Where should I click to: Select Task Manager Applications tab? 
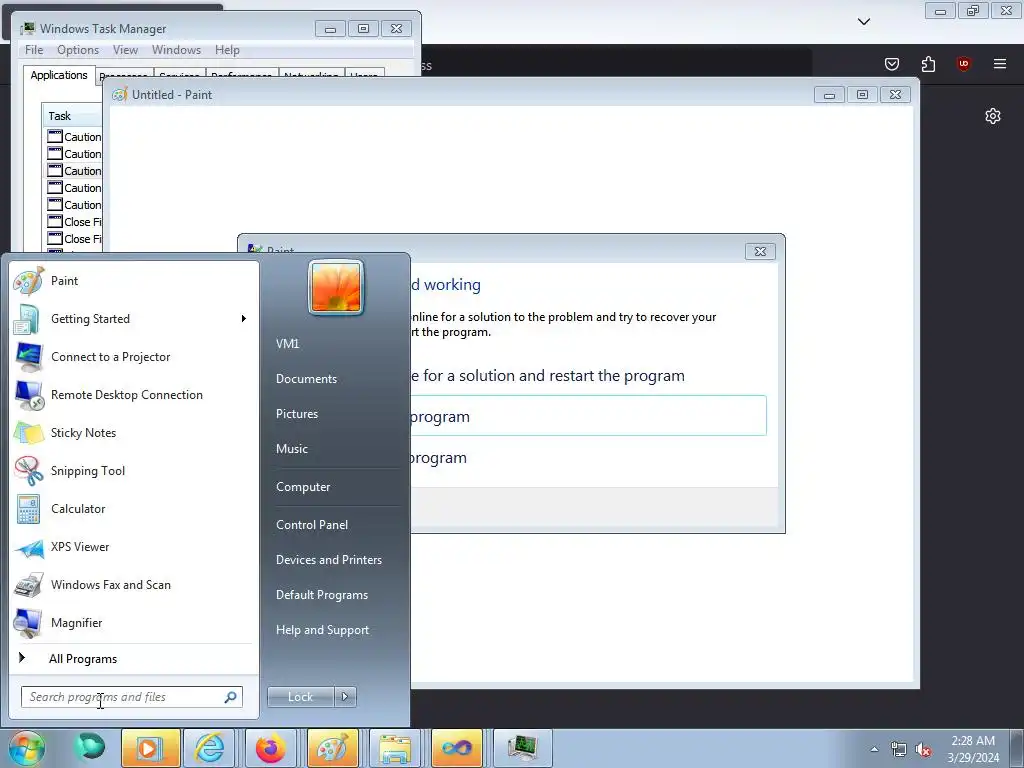coord(59,75)
